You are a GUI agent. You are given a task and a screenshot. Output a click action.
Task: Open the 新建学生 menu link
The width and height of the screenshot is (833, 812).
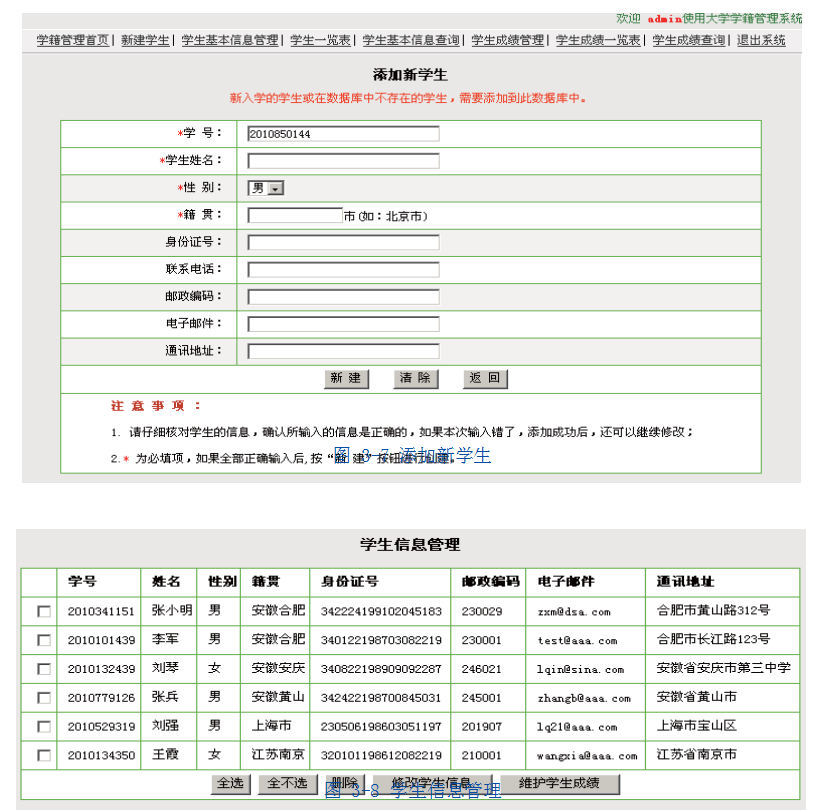pos(145,40)
